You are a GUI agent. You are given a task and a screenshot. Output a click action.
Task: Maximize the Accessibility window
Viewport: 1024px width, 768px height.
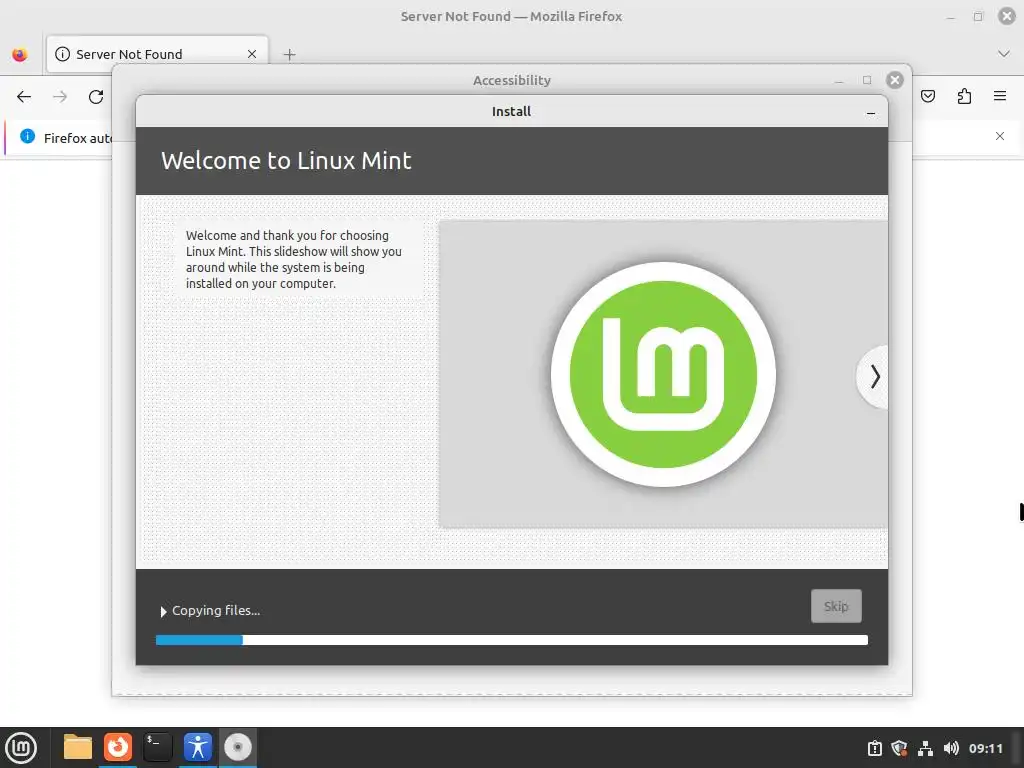point(867,80)
